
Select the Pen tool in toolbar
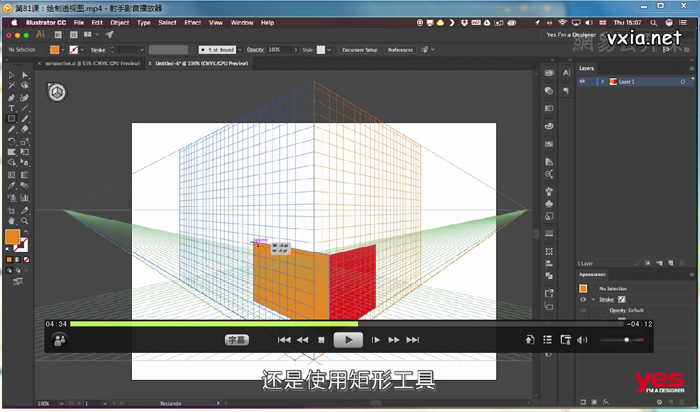click(11, 97)
